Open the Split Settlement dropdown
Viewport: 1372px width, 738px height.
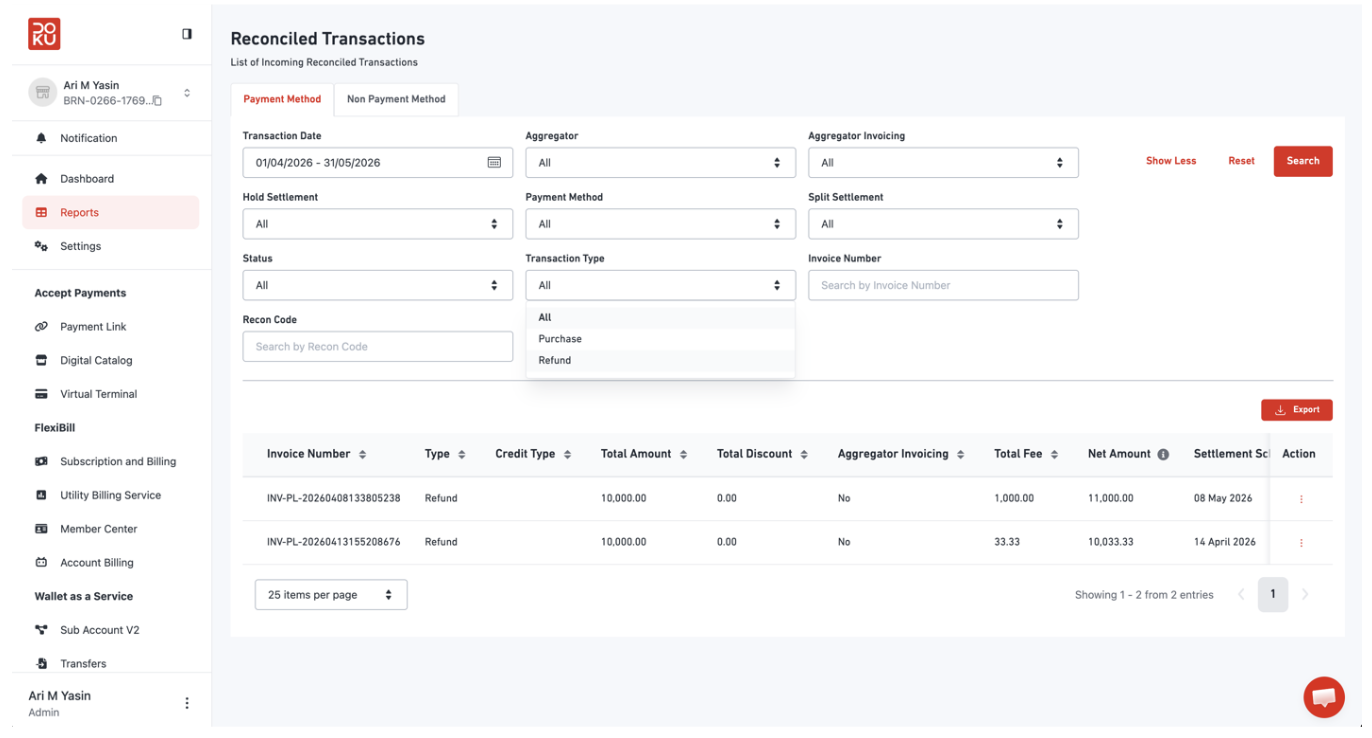coord(943,224)
